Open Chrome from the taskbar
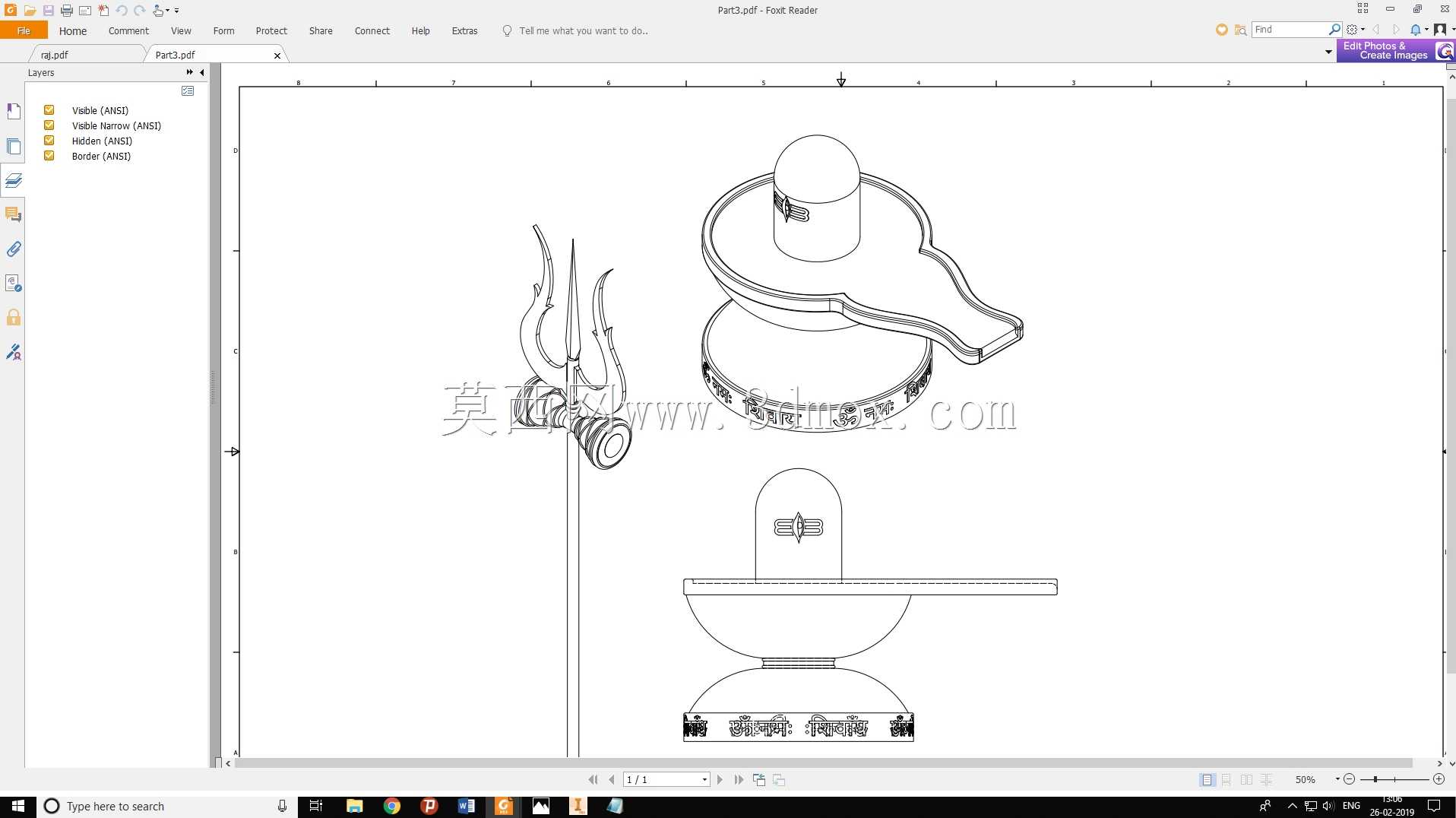Screen dimensions: 1456x818 click(x=392, y=807)
